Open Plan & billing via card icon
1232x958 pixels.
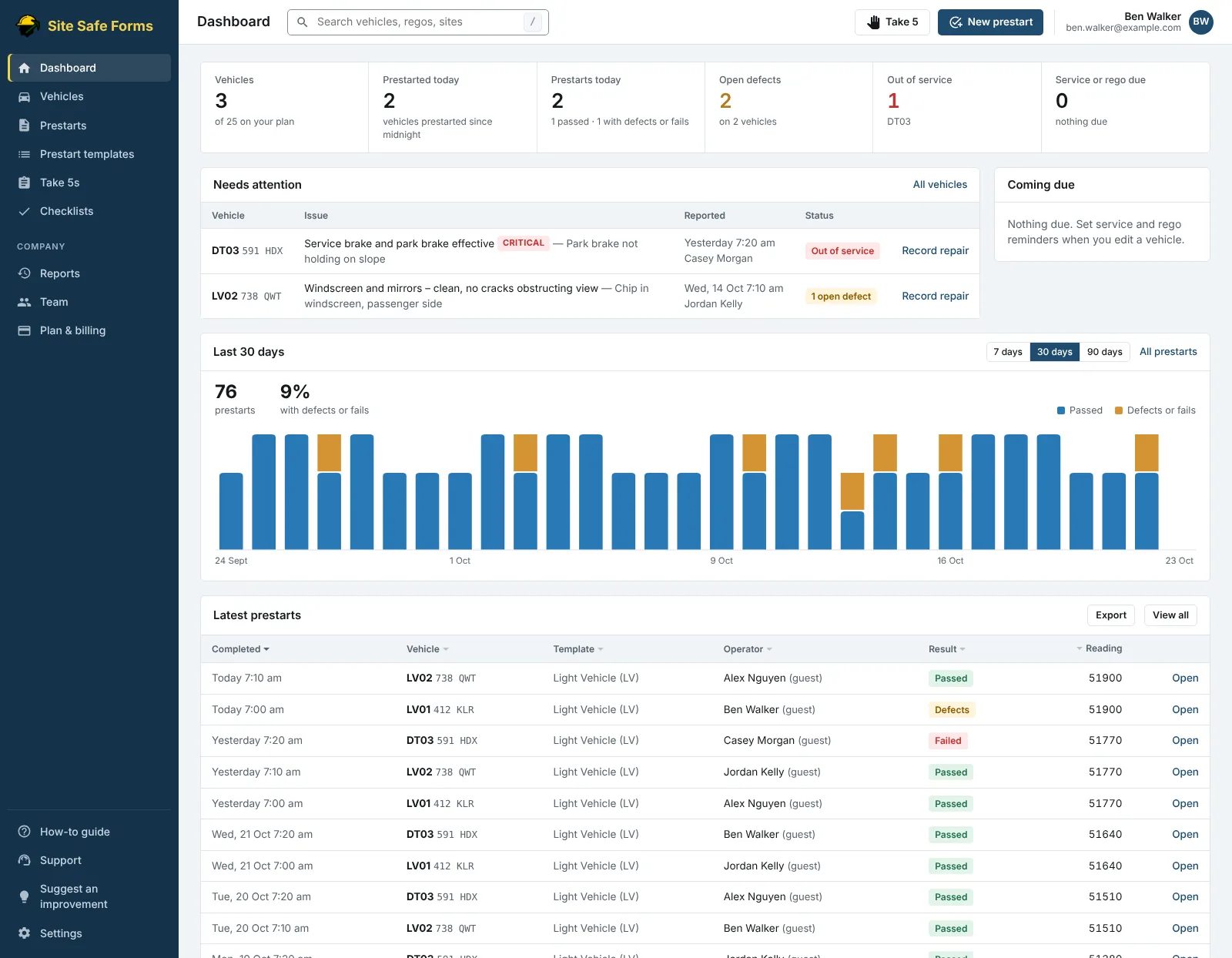[25, 330]
